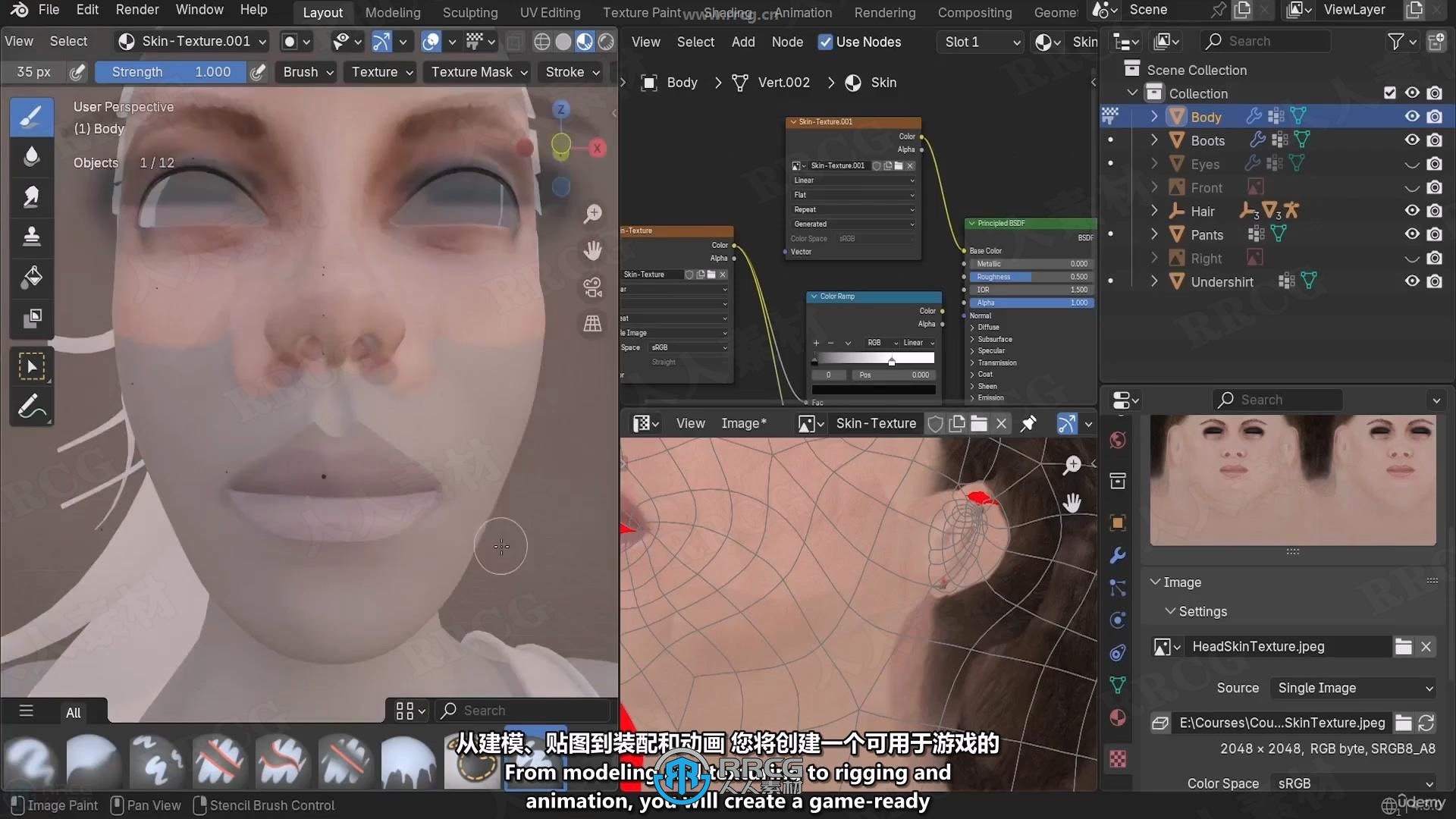Click viewport pan hand icon

592,250
